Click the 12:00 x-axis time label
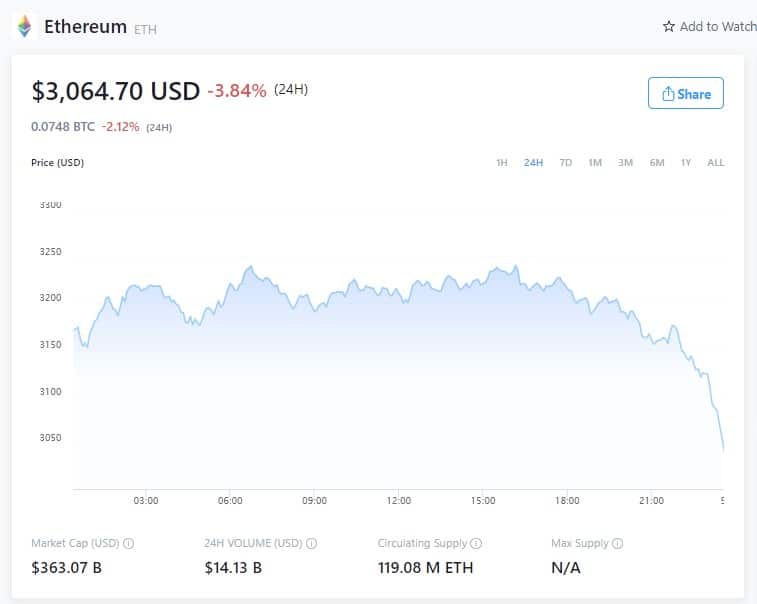 [x=399, y=501]
